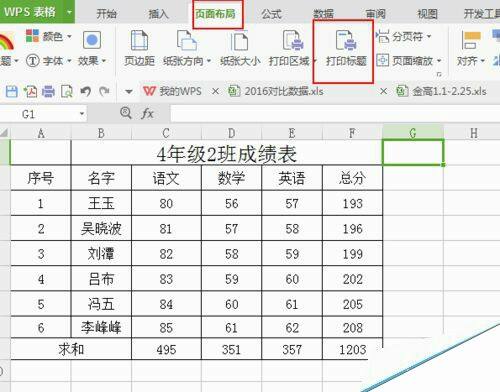Click the zoom magnifier beside fx
Image resolution: width=500 pixels, height=392 pixels.
[x=126, y=113]
